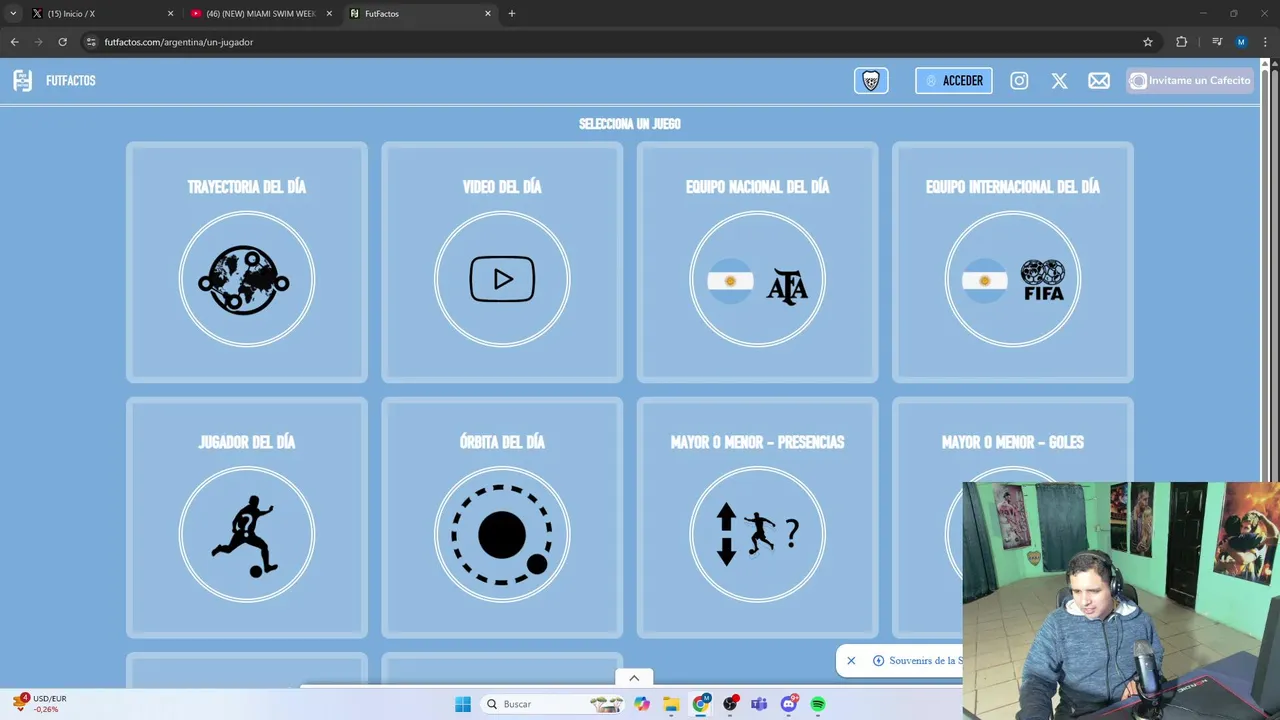1280x720 pixels.
Task: Open the Chrome three-dot menu
Action: [x=1265, y=42]
